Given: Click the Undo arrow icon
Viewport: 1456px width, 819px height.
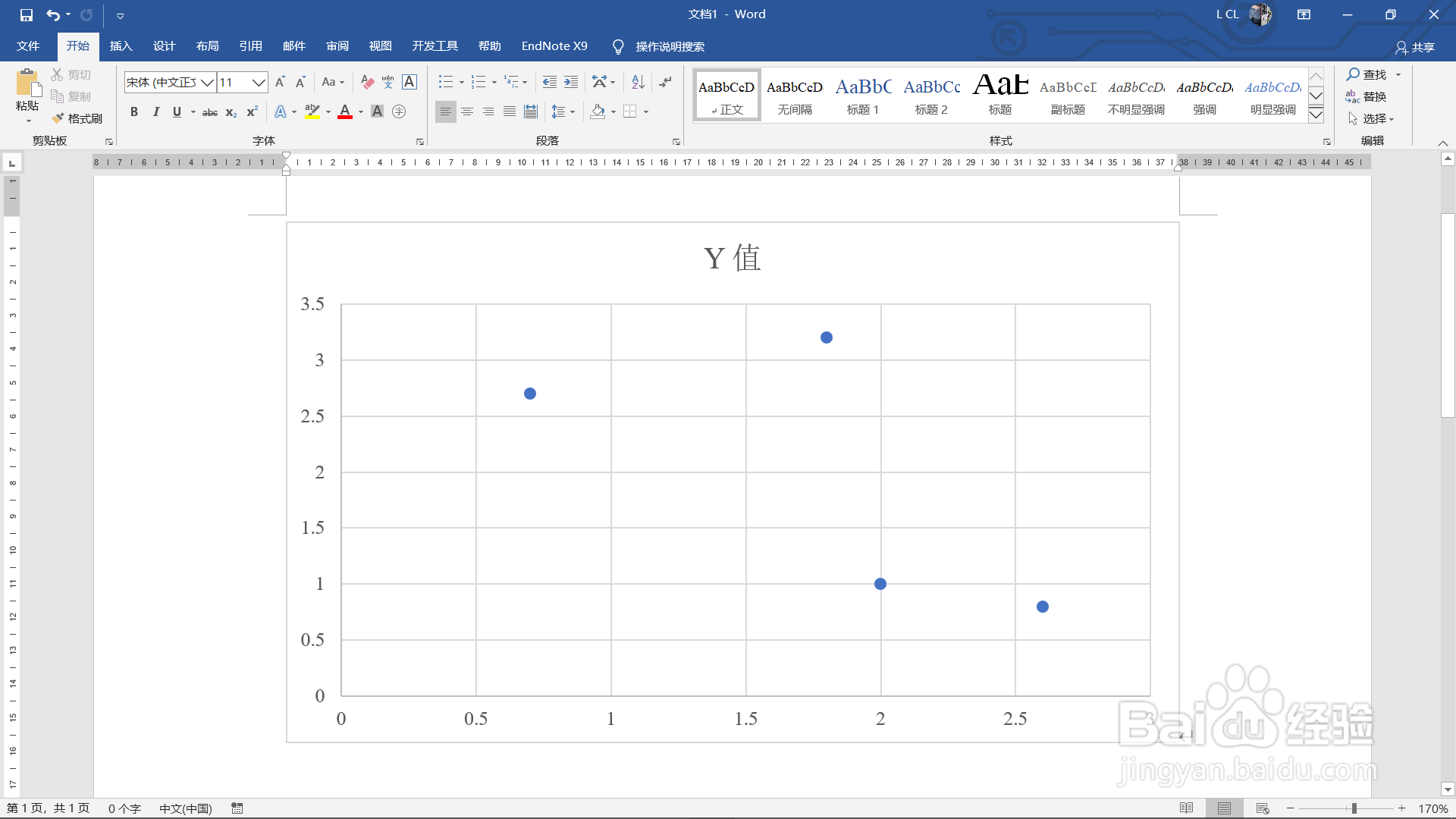Looking at the screenshot, I should coord(52,14).
